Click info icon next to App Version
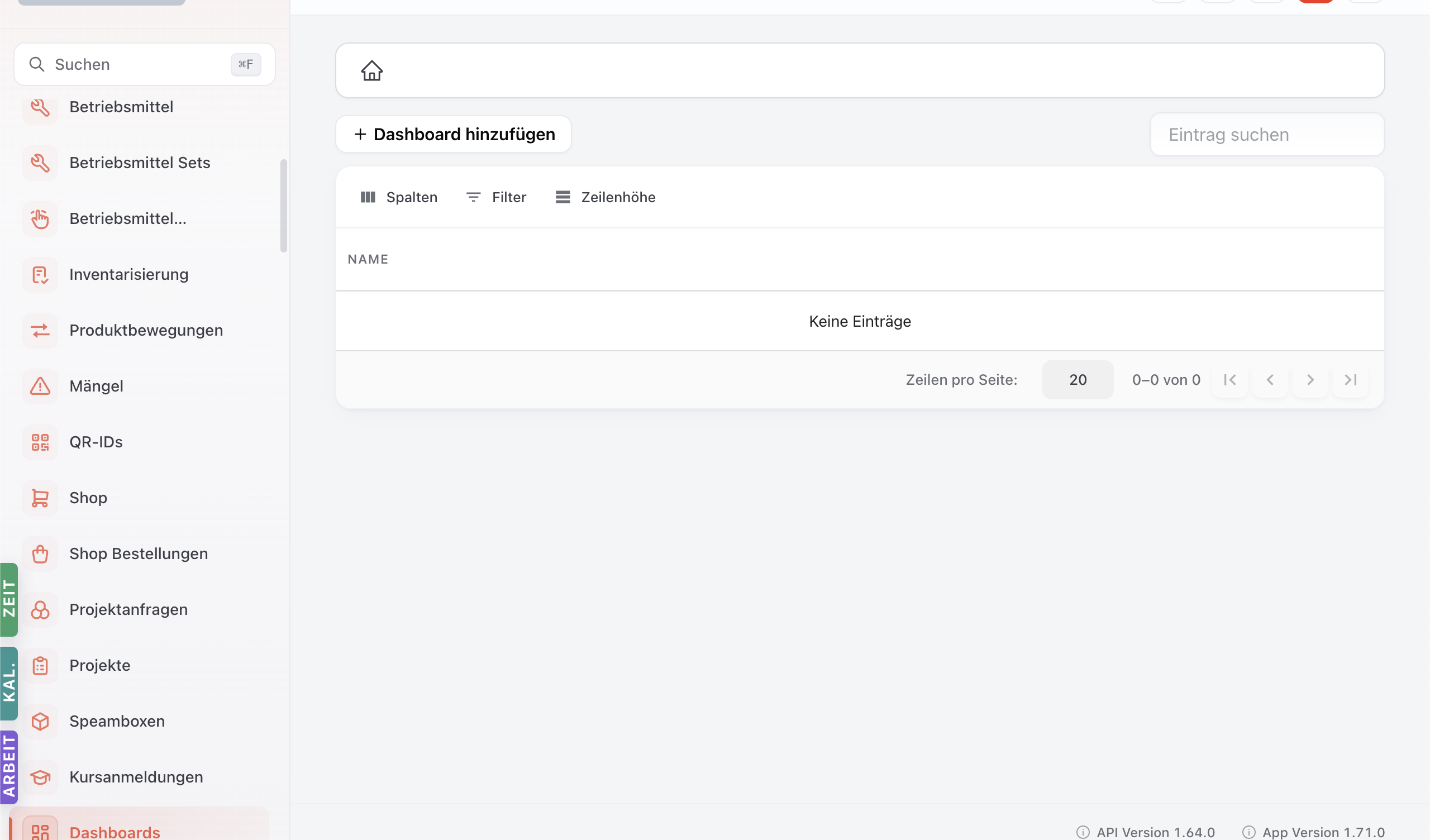The height and width of the screenshot is (840, 1430). (1248, 832)
